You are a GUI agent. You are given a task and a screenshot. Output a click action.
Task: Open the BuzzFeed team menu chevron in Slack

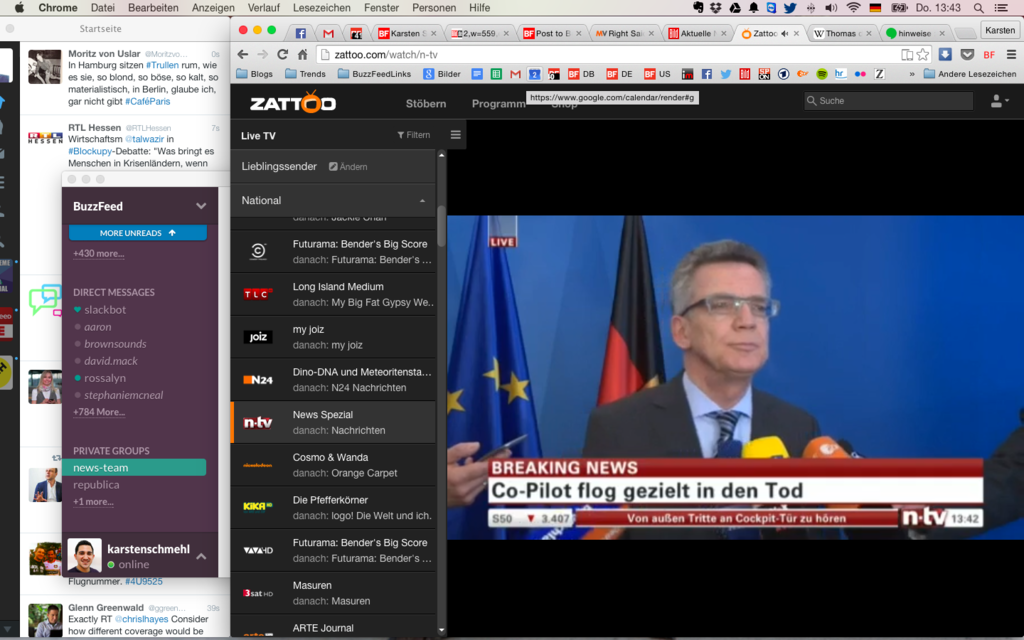(201, 206)
